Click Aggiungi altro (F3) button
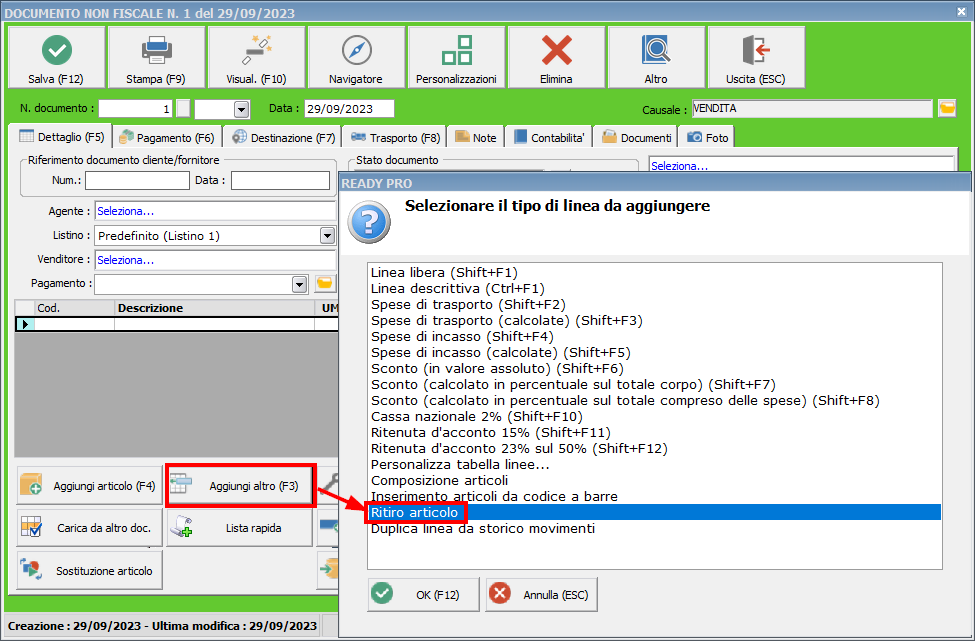This screenshot has width=975, height=641. click(241, 486)
